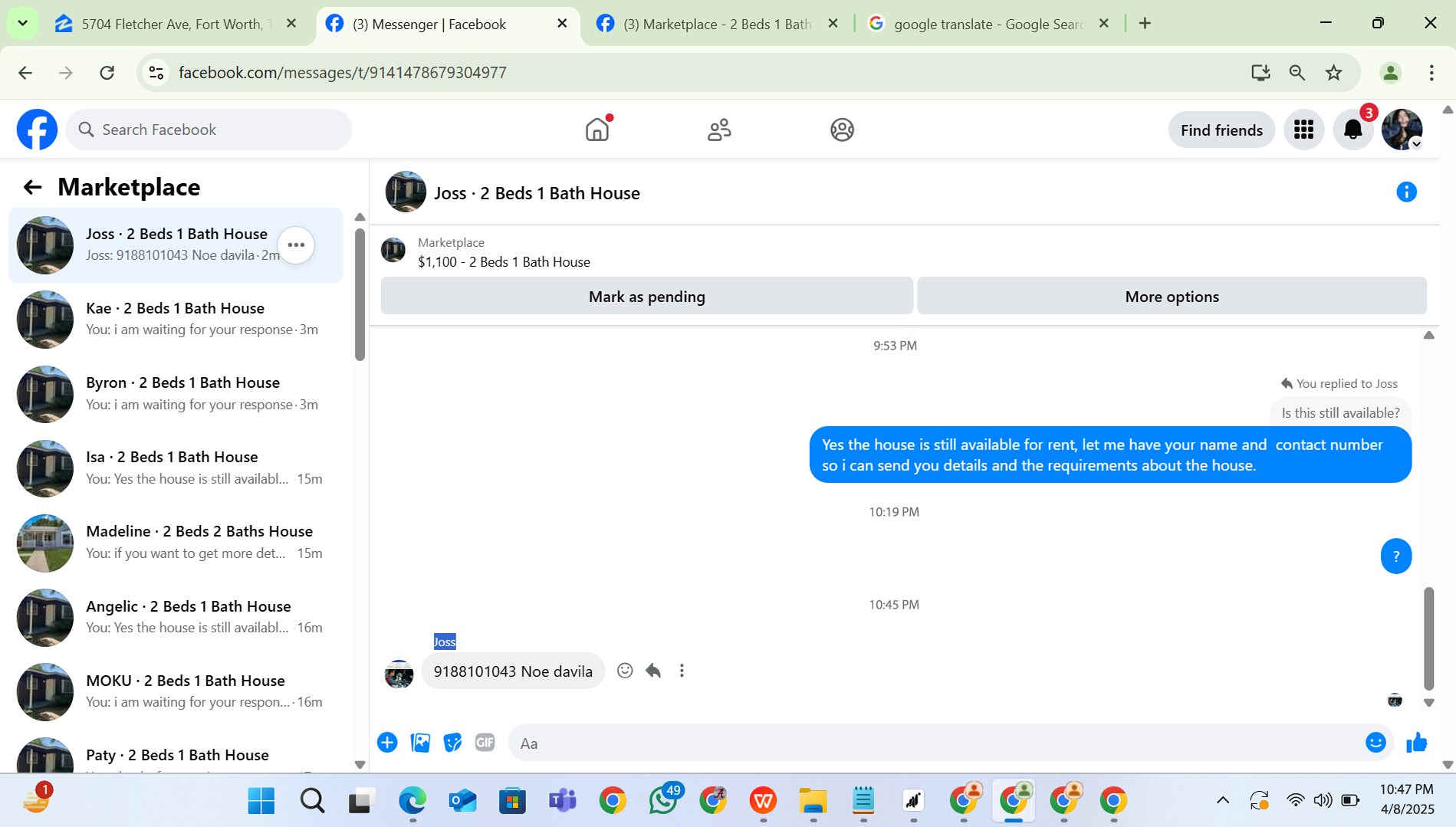This screenshot has height=827, width=1456.
Task: Open a new browser tab
Action: tap(1145, 24)
